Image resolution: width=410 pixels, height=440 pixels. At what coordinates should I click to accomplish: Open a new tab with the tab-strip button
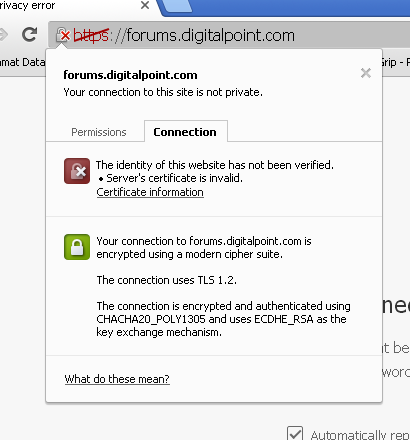177,6
